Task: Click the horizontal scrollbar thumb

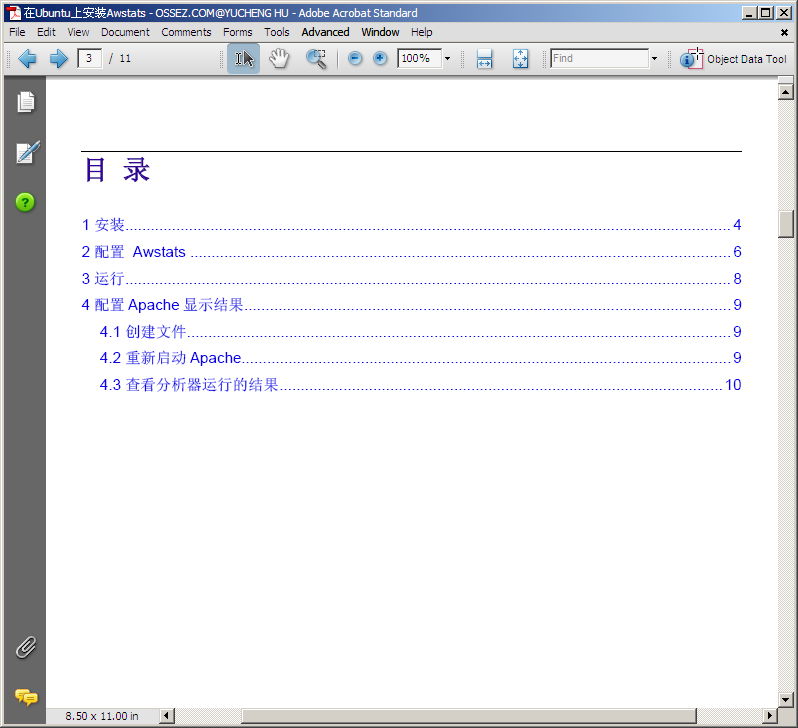Action: tap(469, 716)
